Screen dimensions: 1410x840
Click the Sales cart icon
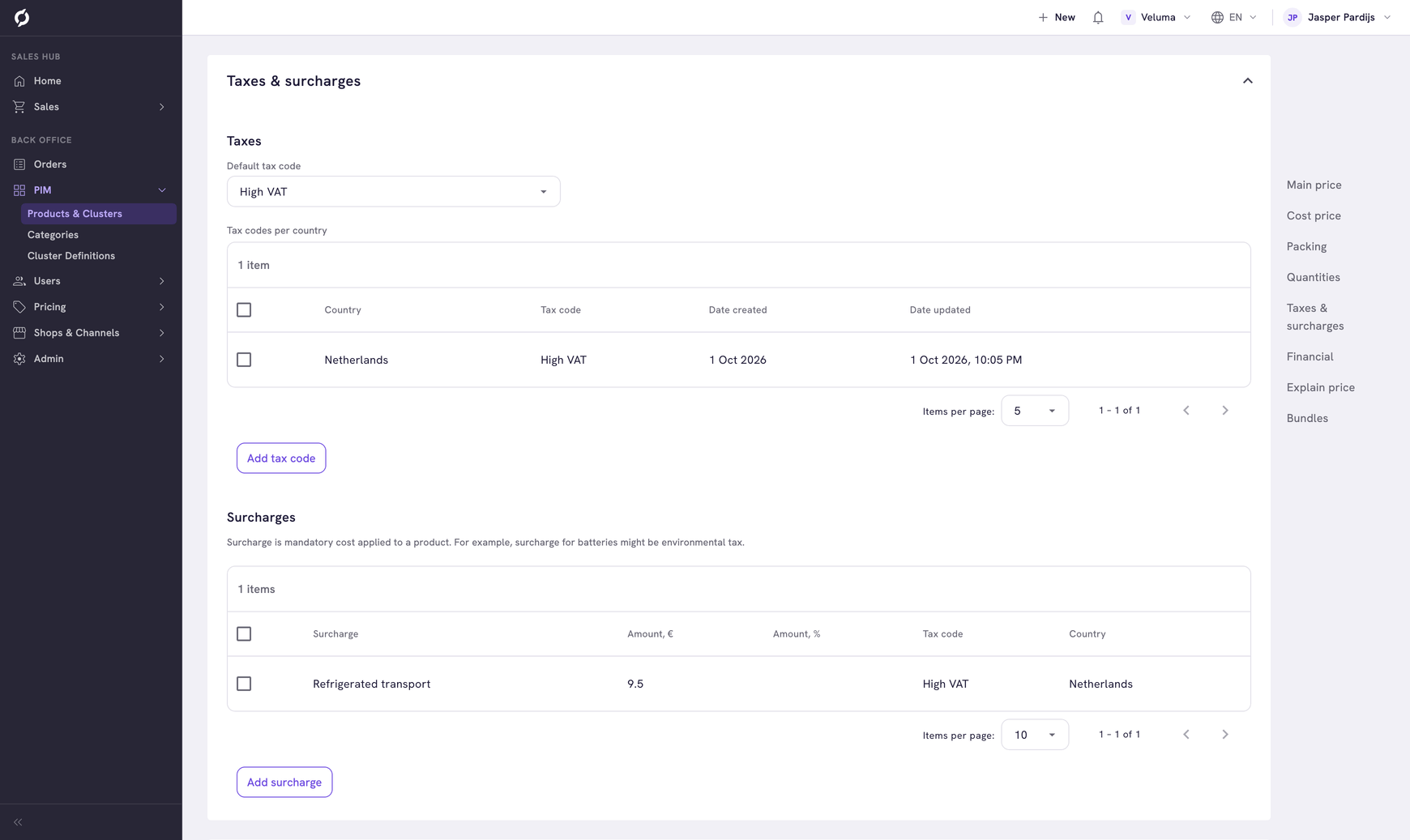click(x=19, y=107)
